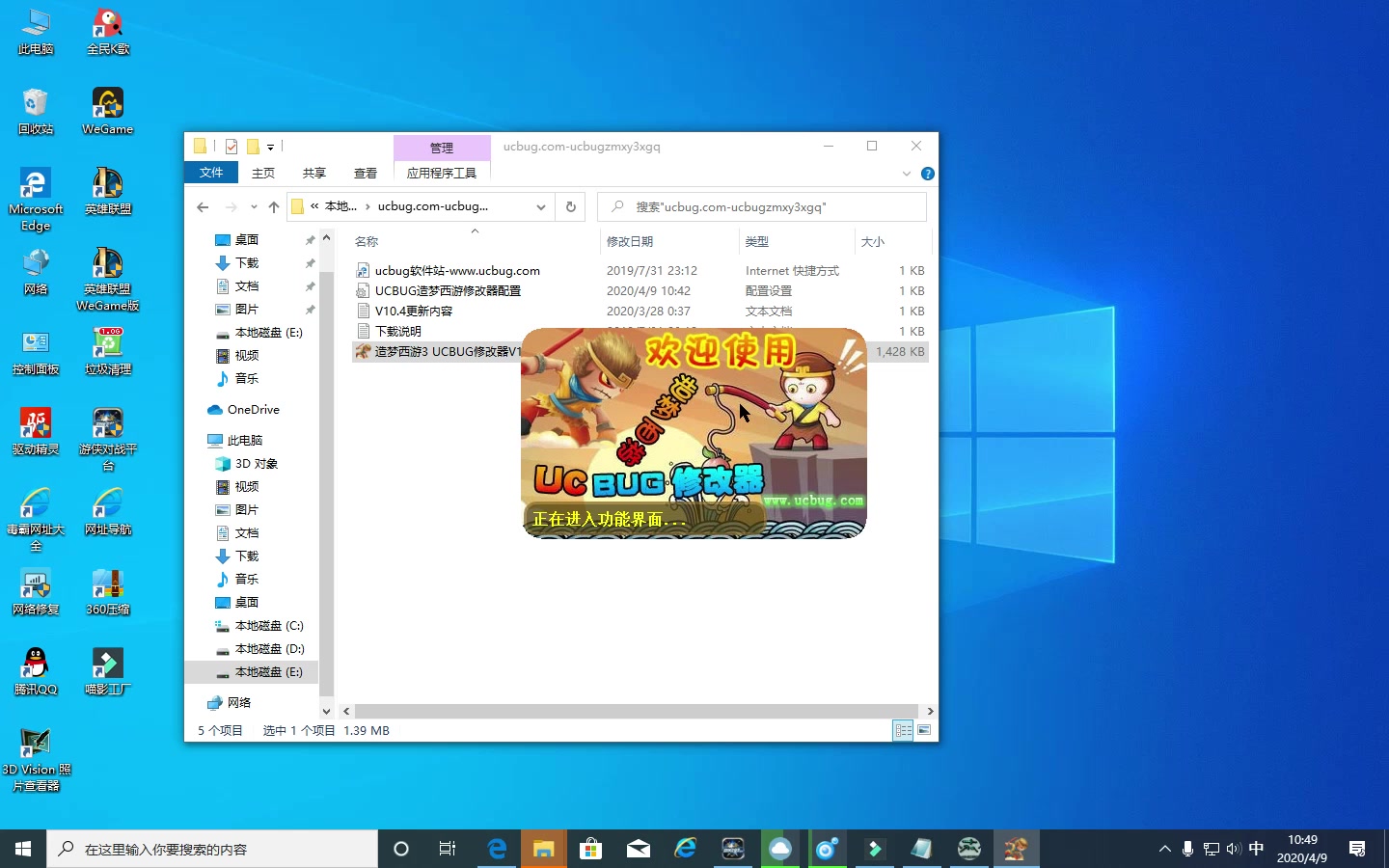Switch to 主页 ribbon tab
This screenshot has width=1389, height=868.
263,173
